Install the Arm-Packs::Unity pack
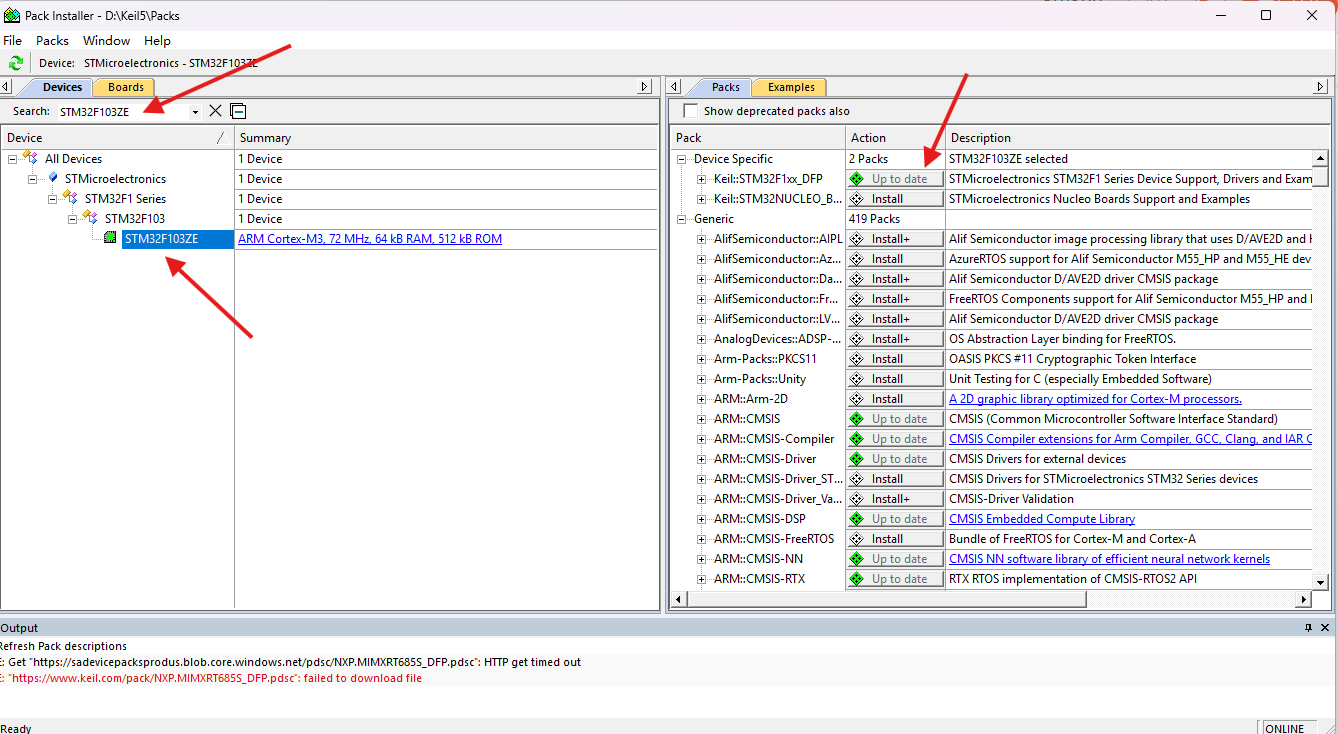Image resolution: width=1338 pixels, height=734 pixels. pos(895,379)
